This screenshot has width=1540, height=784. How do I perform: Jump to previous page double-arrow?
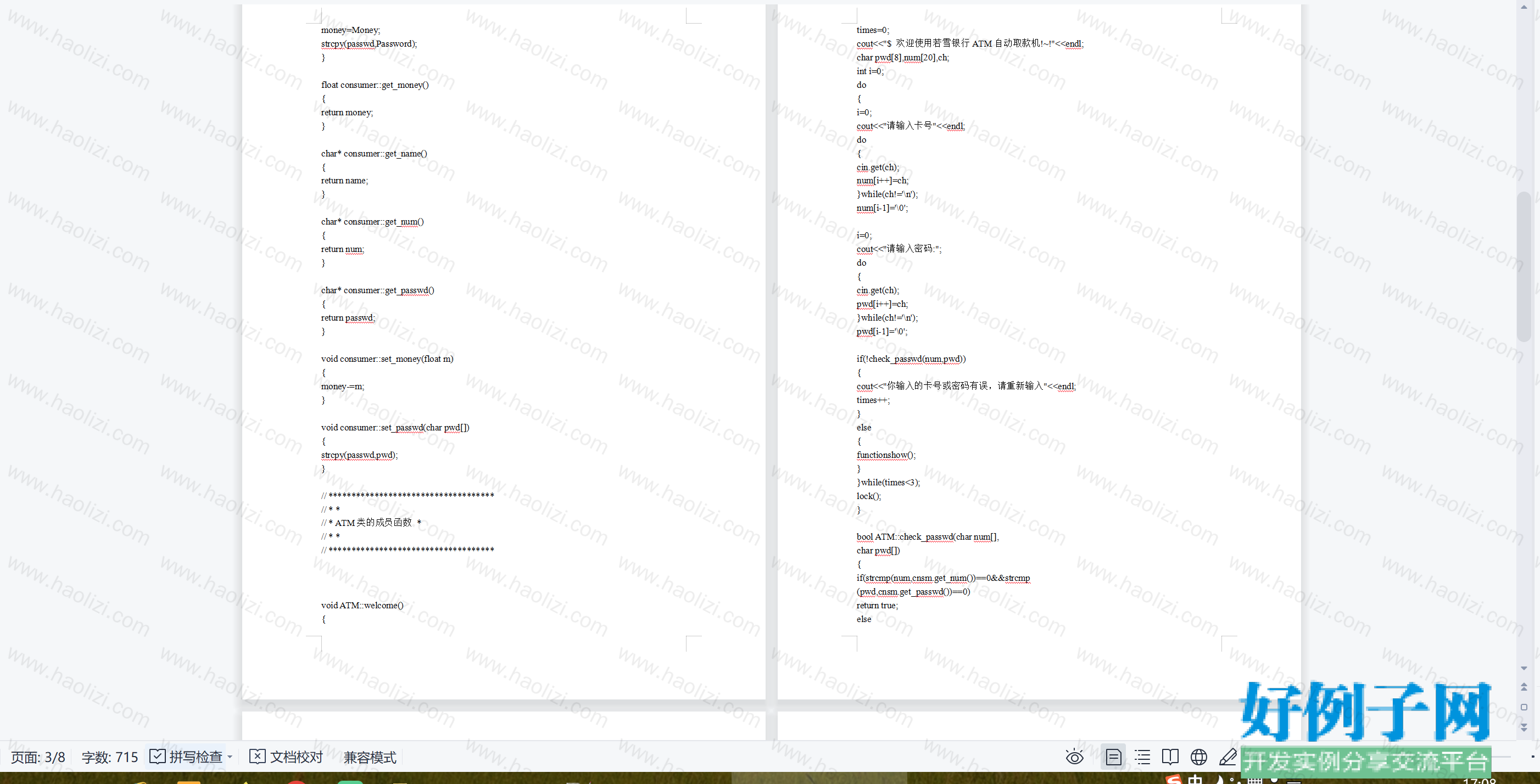[x=1524, y=687]
